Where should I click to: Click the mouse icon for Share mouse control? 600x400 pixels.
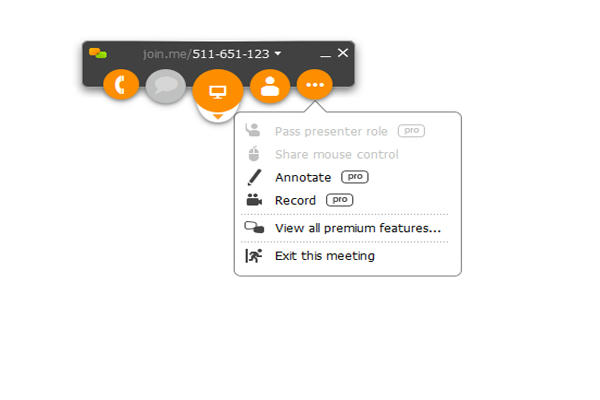254,154
